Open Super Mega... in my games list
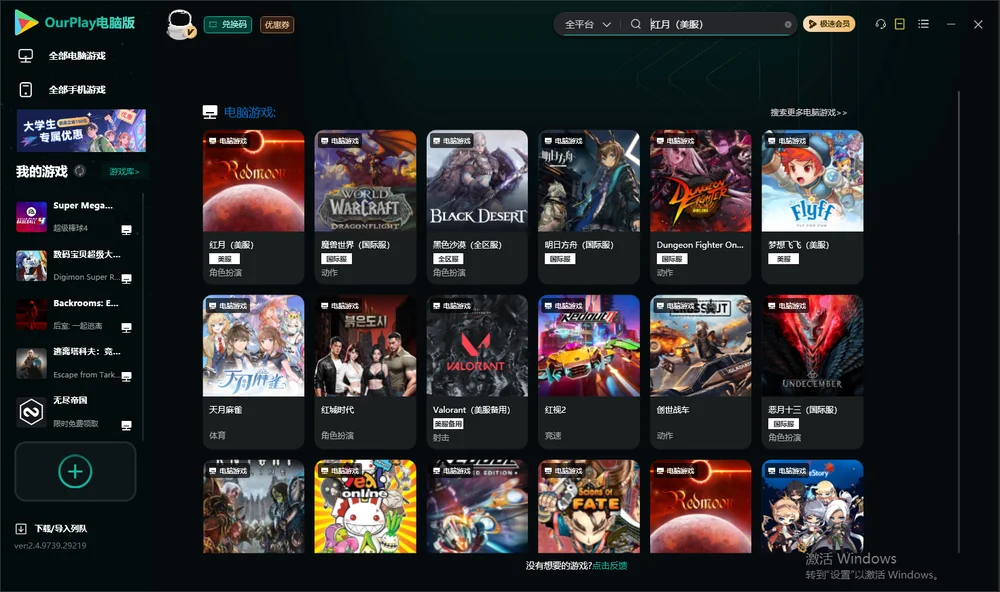The image size is (1000, 592). point(75,217)
